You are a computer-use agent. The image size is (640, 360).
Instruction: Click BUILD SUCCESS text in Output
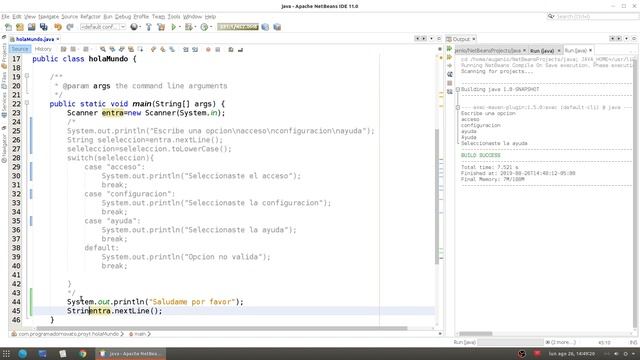480,156
